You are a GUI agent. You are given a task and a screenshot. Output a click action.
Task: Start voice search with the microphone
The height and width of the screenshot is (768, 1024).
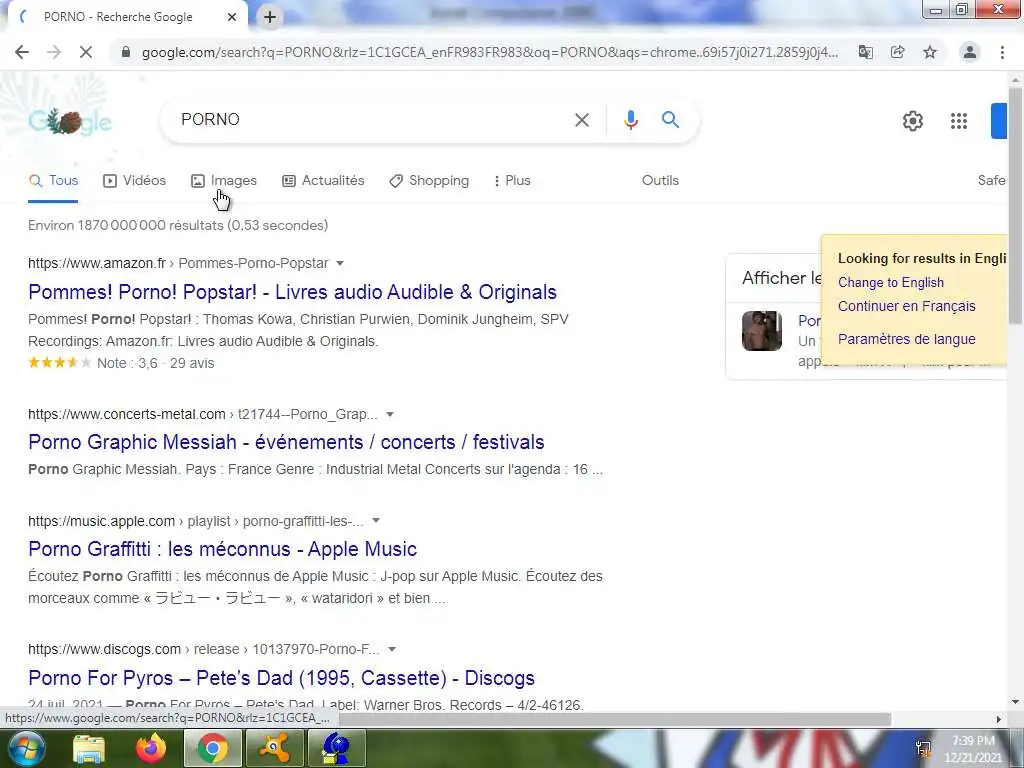630,120
